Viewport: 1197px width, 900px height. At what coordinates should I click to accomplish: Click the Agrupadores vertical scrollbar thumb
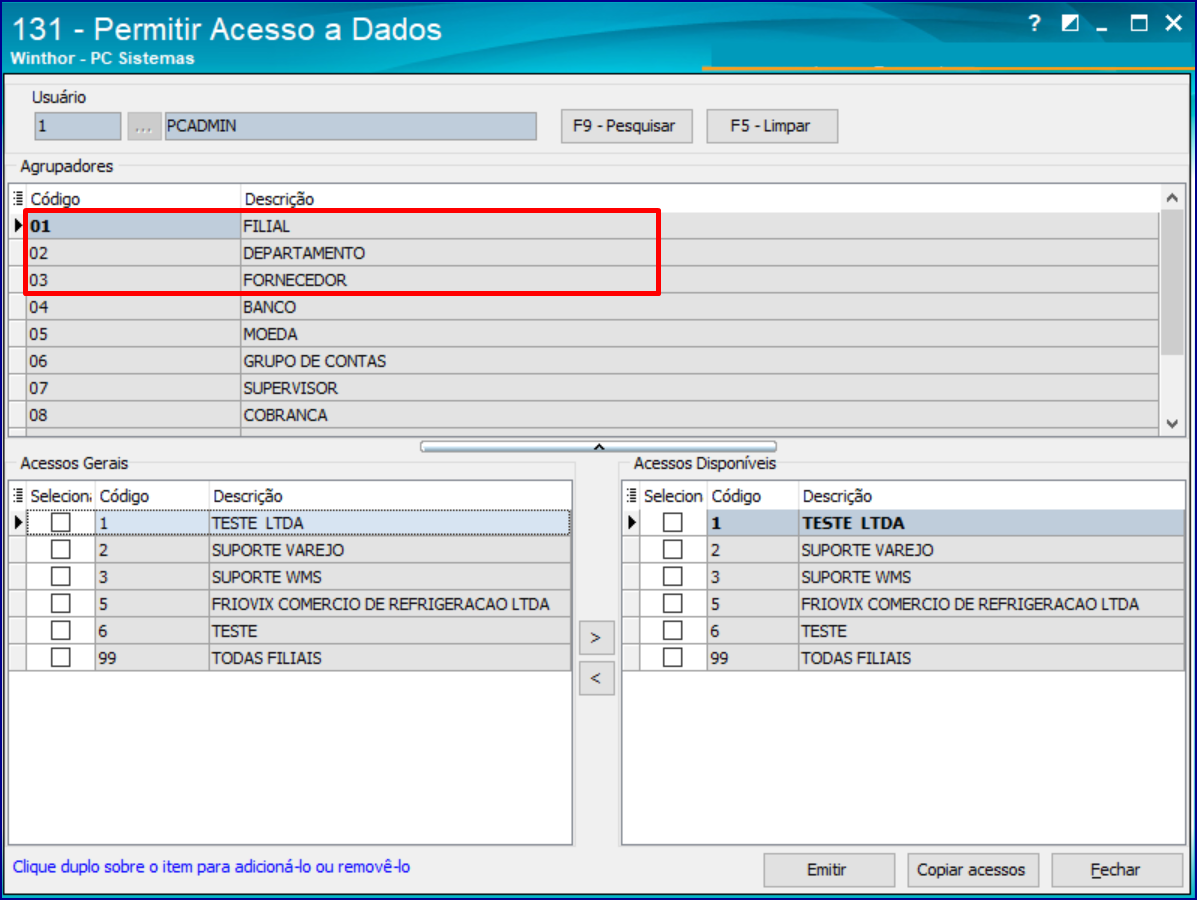(1173, 282)
